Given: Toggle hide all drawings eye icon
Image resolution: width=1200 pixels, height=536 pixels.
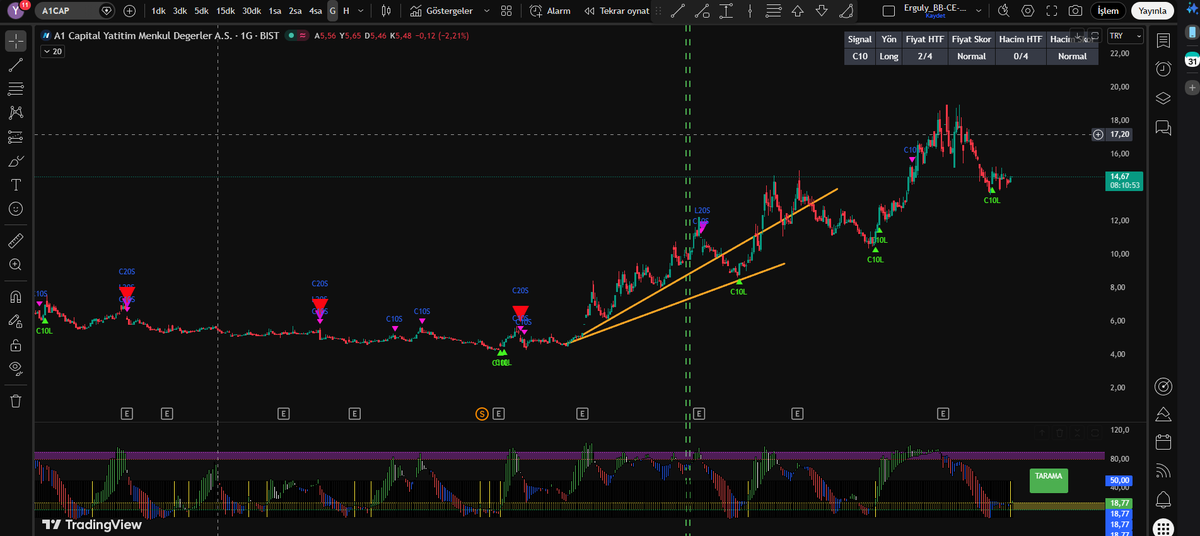Looking at the screenshot, I should click(x=15, y=369).
